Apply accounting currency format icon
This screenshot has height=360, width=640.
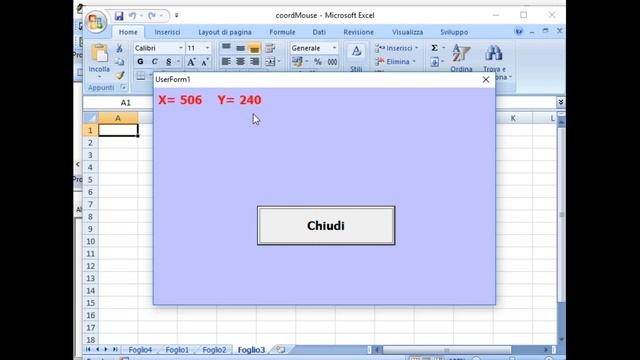[297, 62]
